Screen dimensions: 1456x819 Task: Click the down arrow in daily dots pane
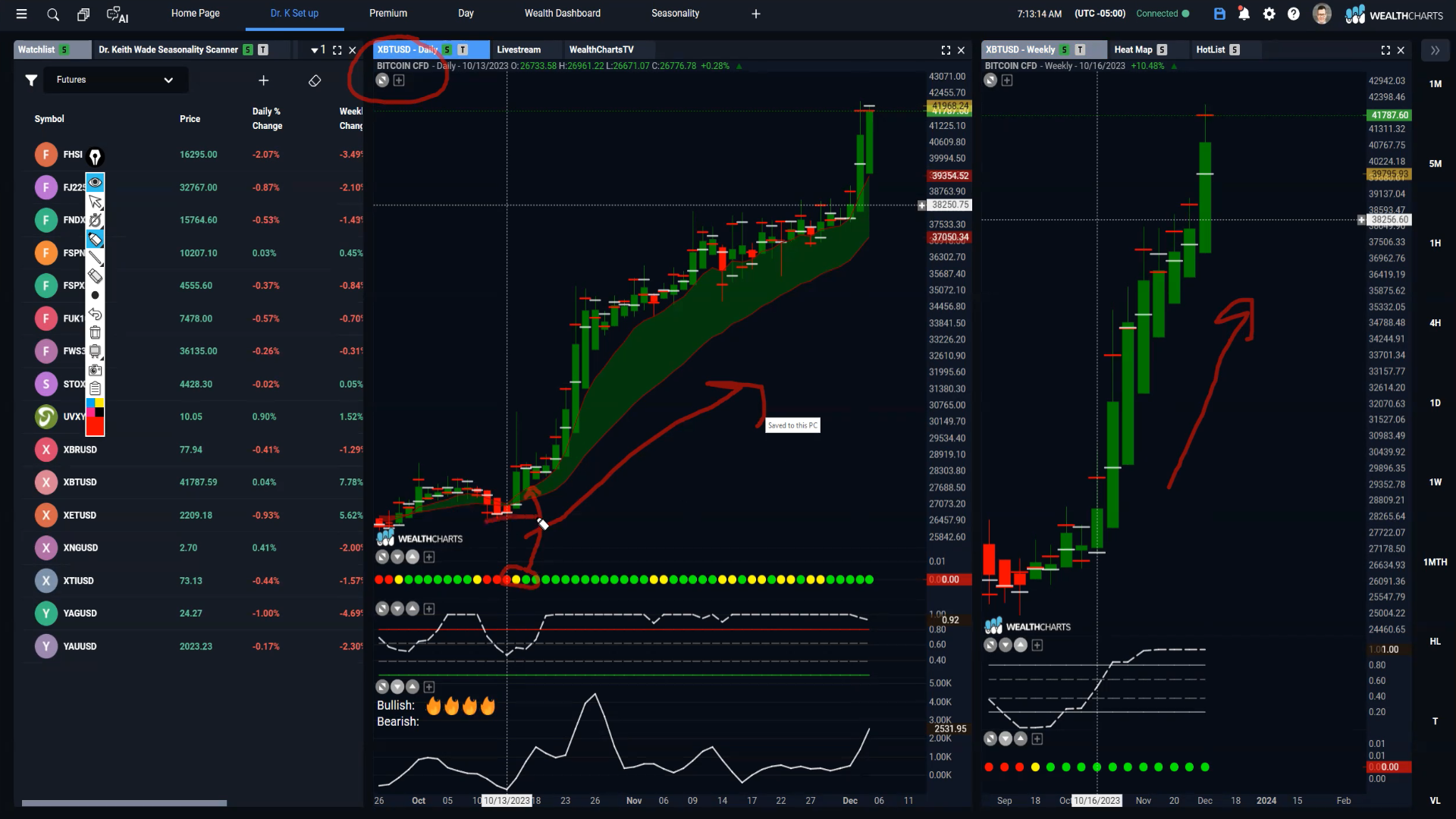coord(397,557)
